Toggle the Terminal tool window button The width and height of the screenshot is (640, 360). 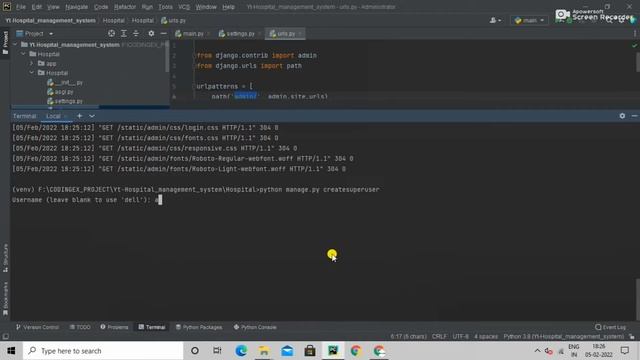[x=151, y=327]
